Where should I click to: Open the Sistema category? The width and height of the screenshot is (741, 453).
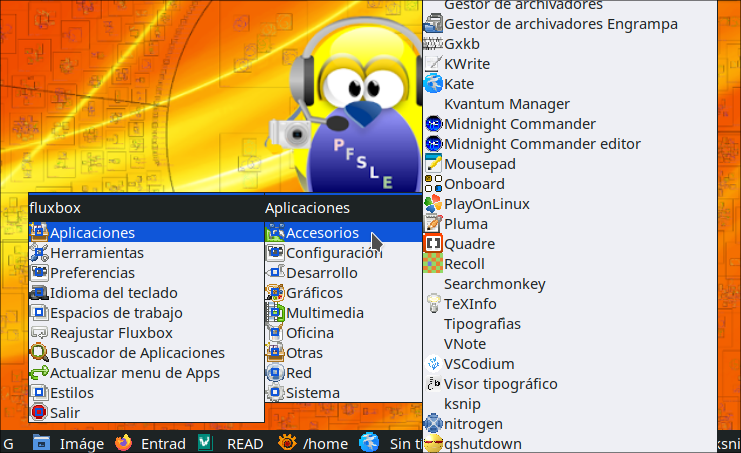(344, 393)
